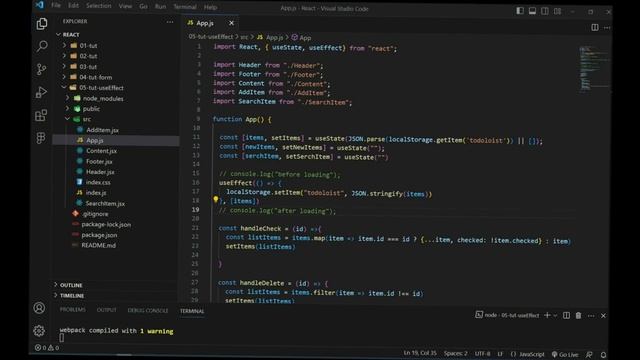Open the Help menu
This screenshot has height=360, width=640.
pos(210,7)
